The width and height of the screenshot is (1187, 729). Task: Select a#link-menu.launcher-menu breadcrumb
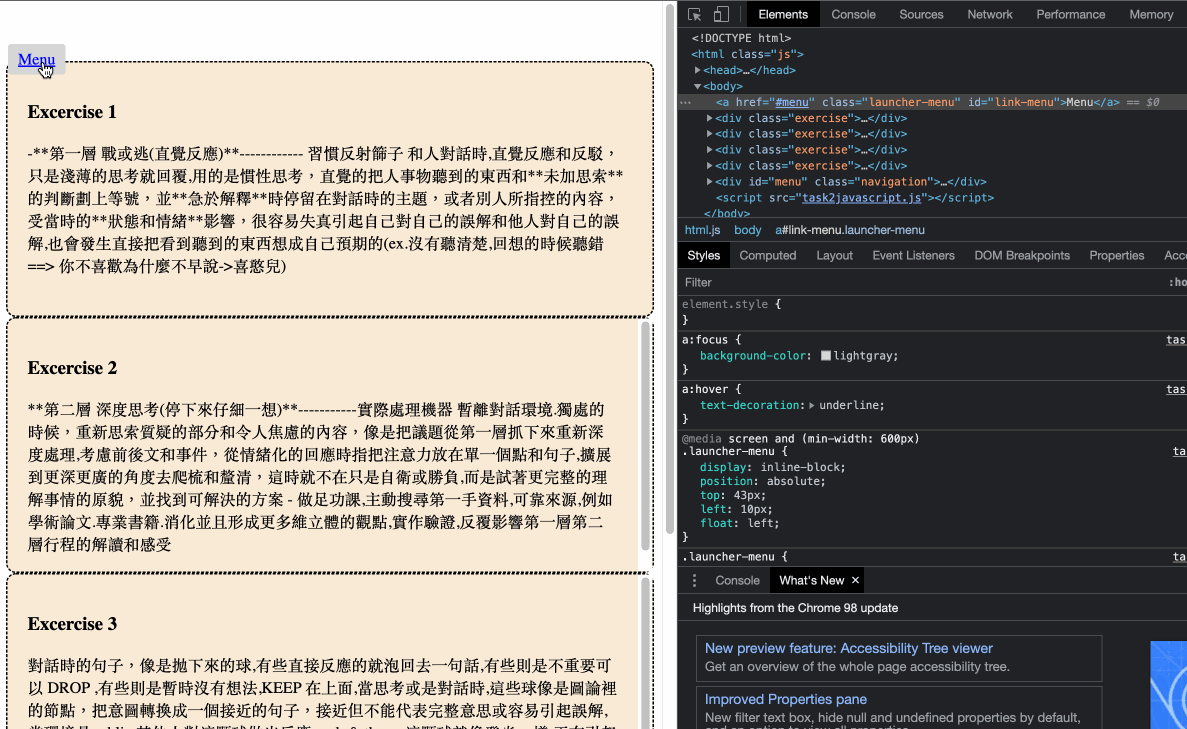(849, 230)
